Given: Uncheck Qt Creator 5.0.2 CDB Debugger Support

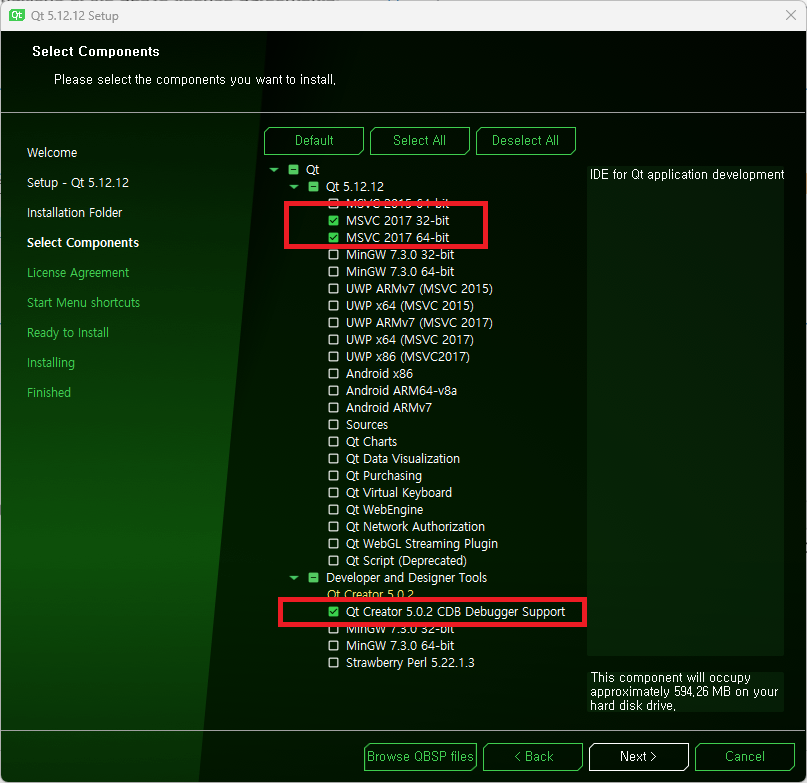Looking at the screenshot, I should 334,611.
